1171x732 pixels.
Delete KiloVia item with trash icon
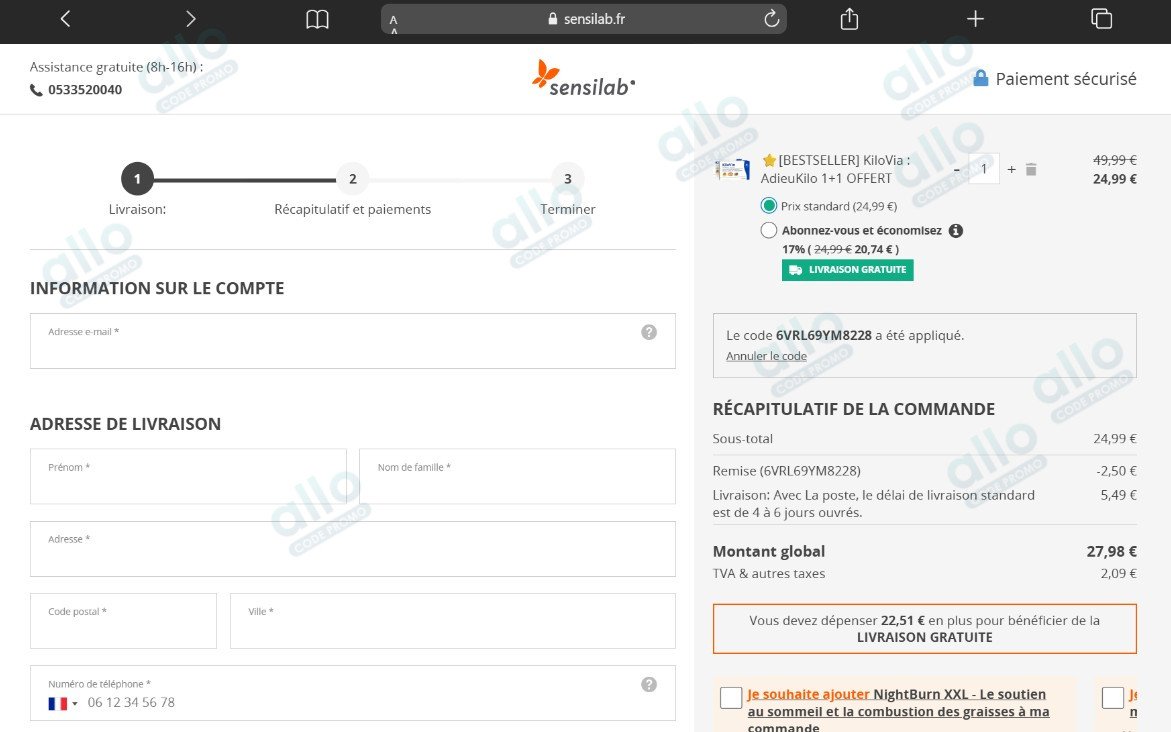click(1031, 170)
